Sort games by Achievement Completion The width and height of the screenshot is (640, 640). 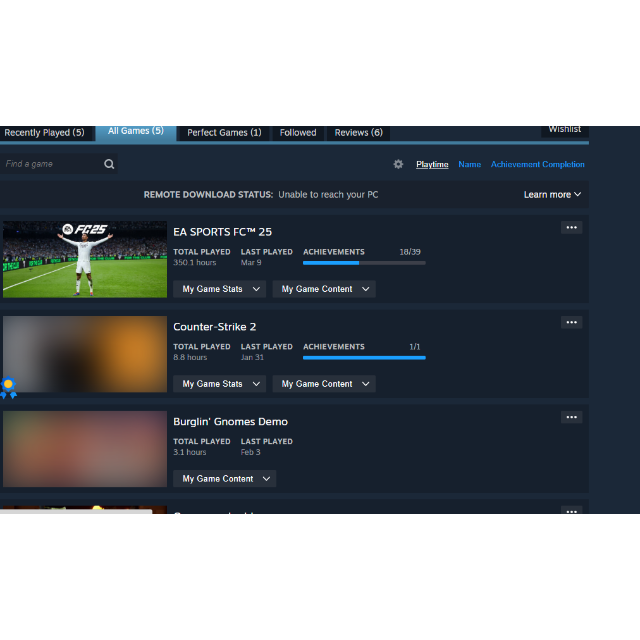[538, 164]
